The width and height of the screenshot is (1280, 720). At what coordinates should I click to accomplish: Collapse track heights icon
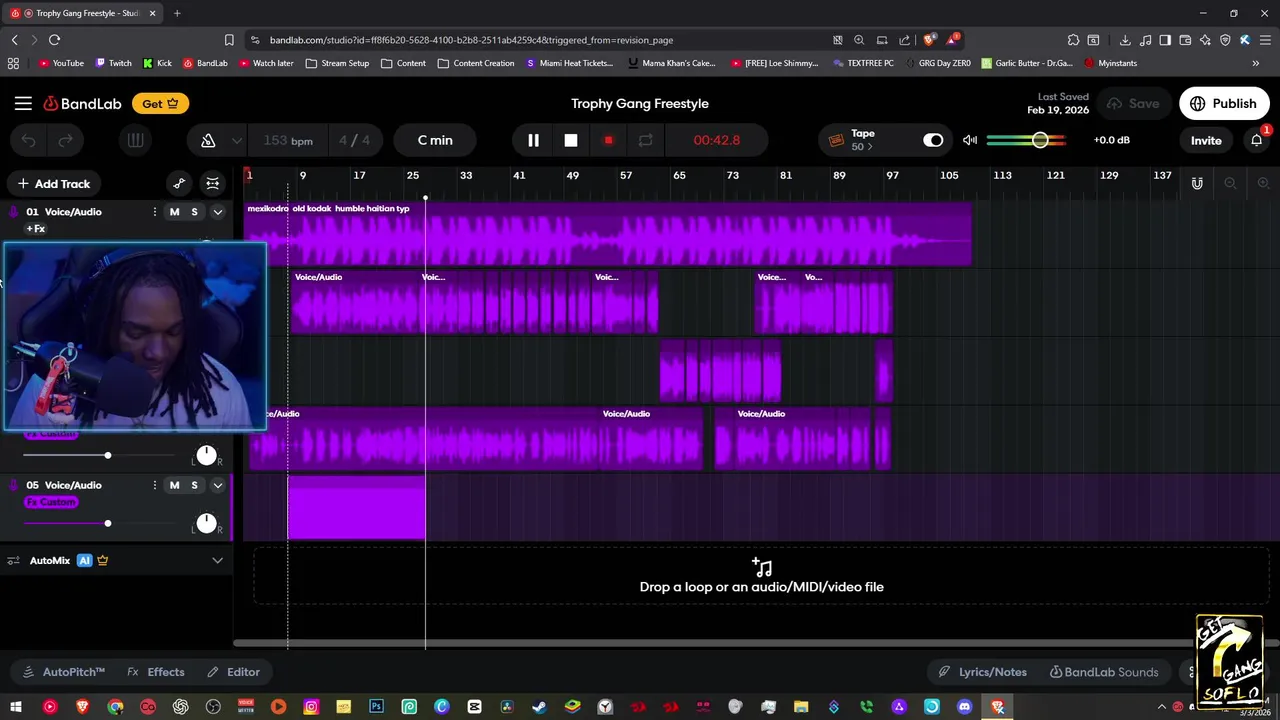coord(213,183)
